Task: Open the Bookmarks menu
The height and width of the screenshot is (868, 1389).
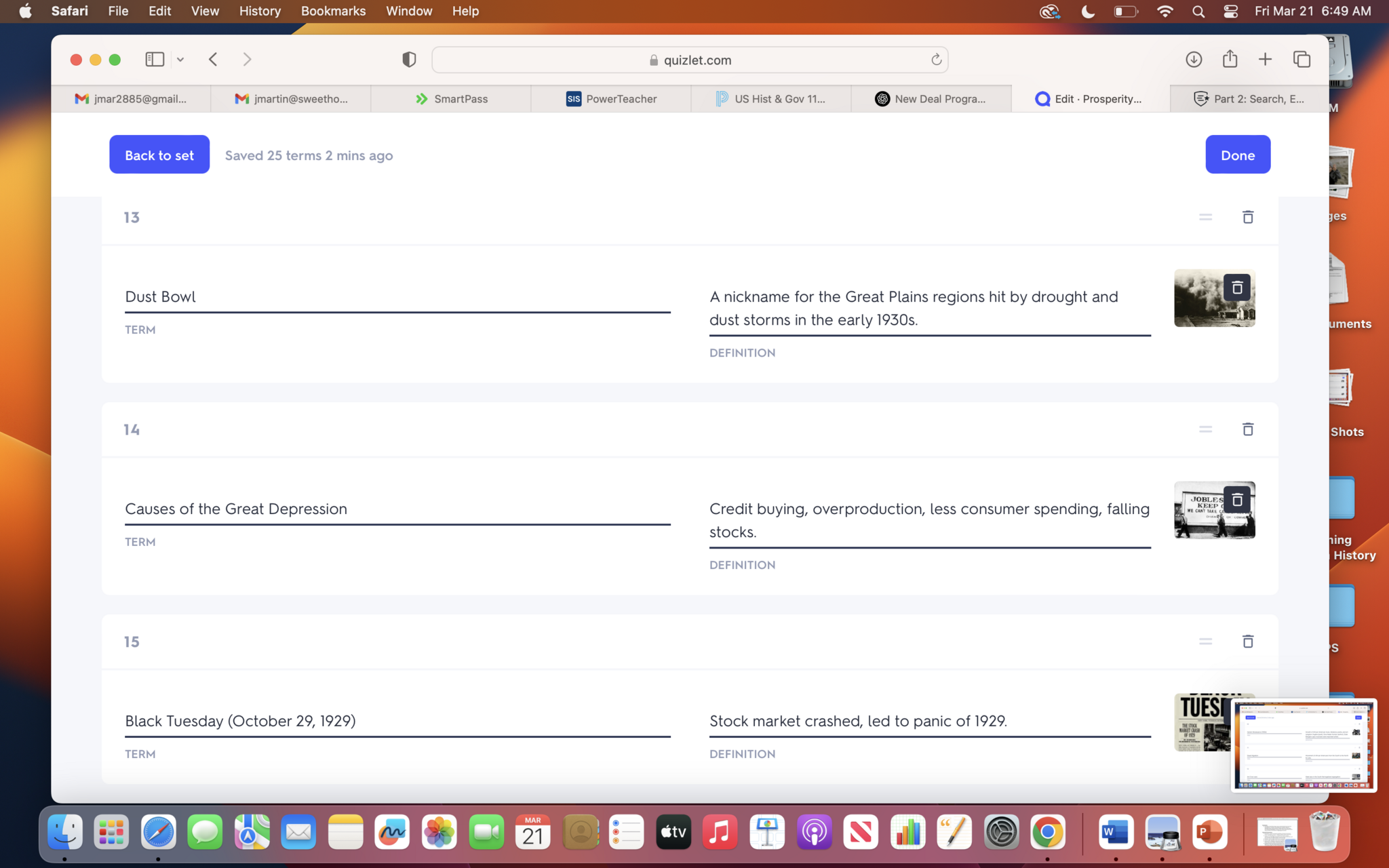Action: tap(333, 12)
